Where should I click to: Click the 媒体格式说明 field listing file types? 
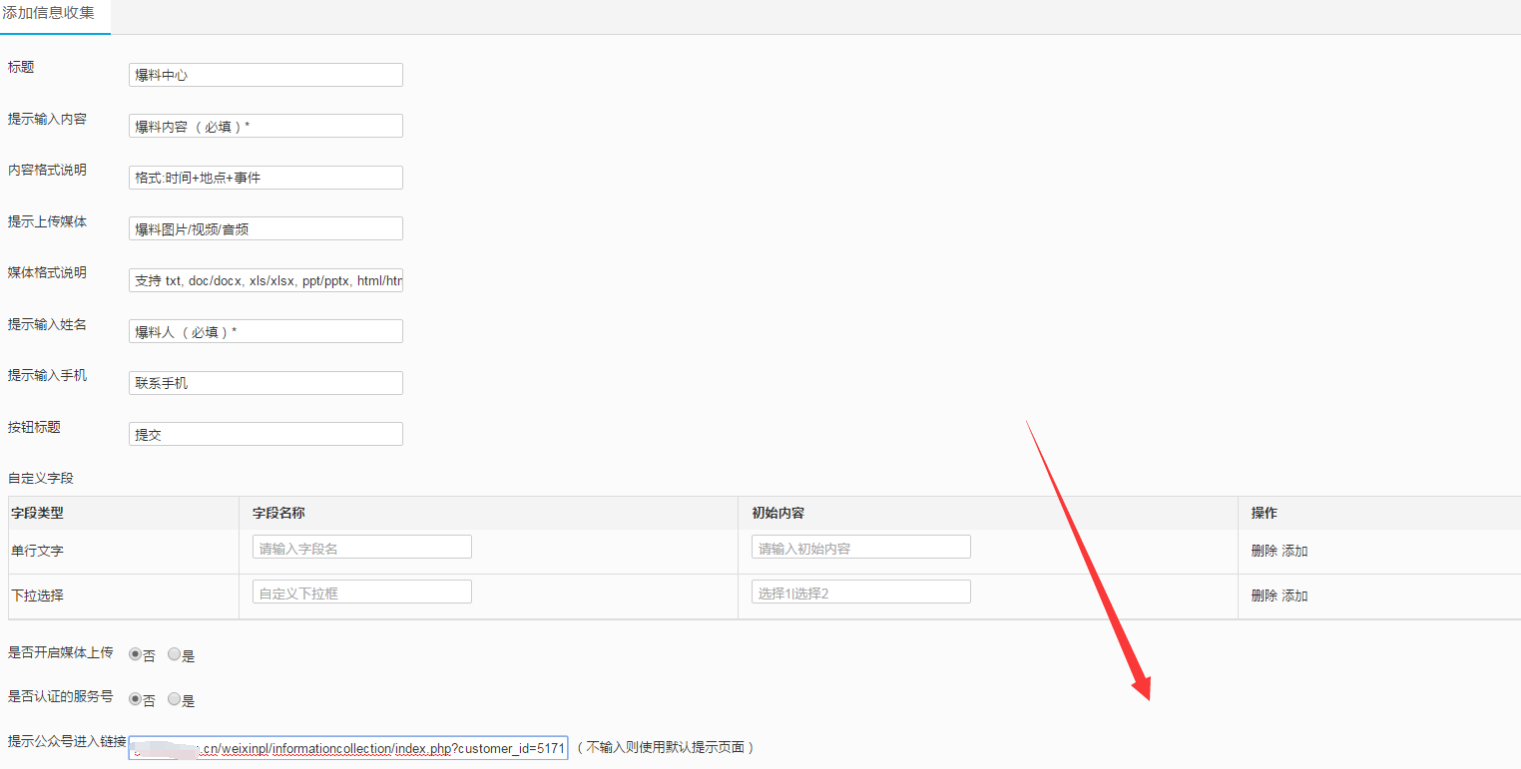[265, 281]
